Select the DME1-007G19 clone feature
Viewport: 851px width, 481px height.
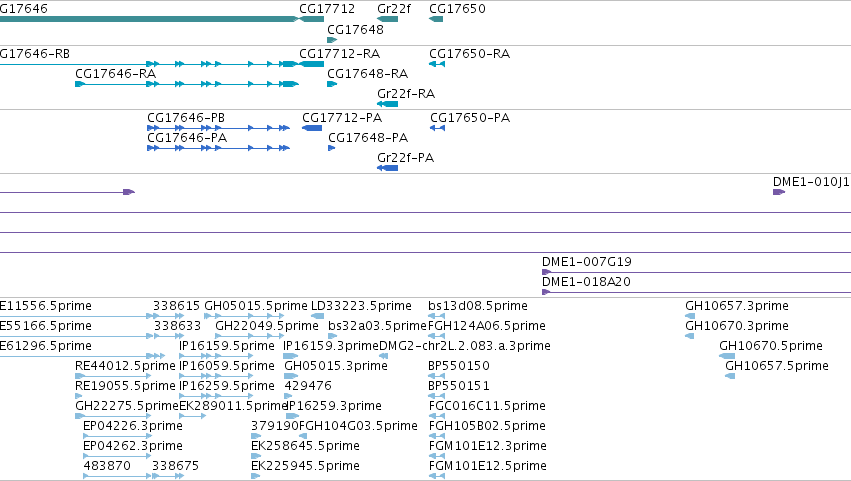(x=696, y=272)
